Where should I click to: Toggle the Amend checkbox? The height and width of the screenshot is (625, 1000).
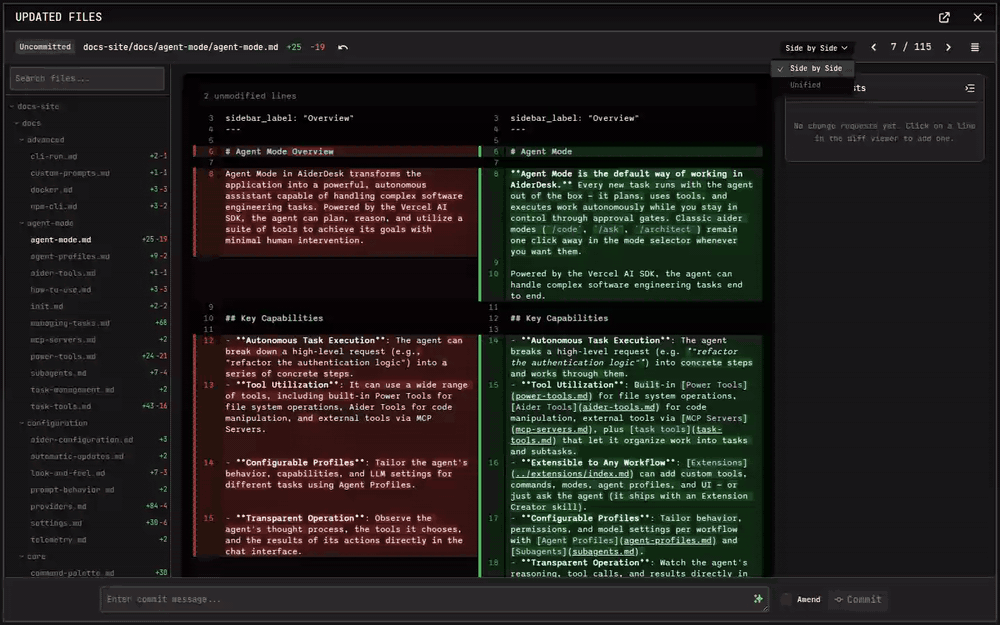coord(786,599)
